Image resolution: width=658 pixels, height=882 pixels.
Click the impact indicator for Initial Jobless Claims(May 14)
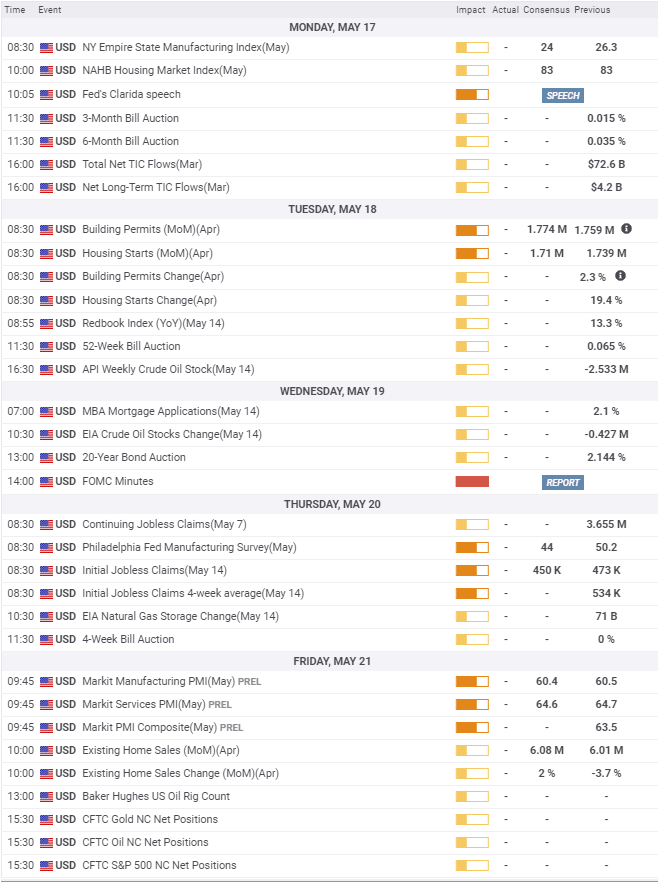[x=472, y=570]
